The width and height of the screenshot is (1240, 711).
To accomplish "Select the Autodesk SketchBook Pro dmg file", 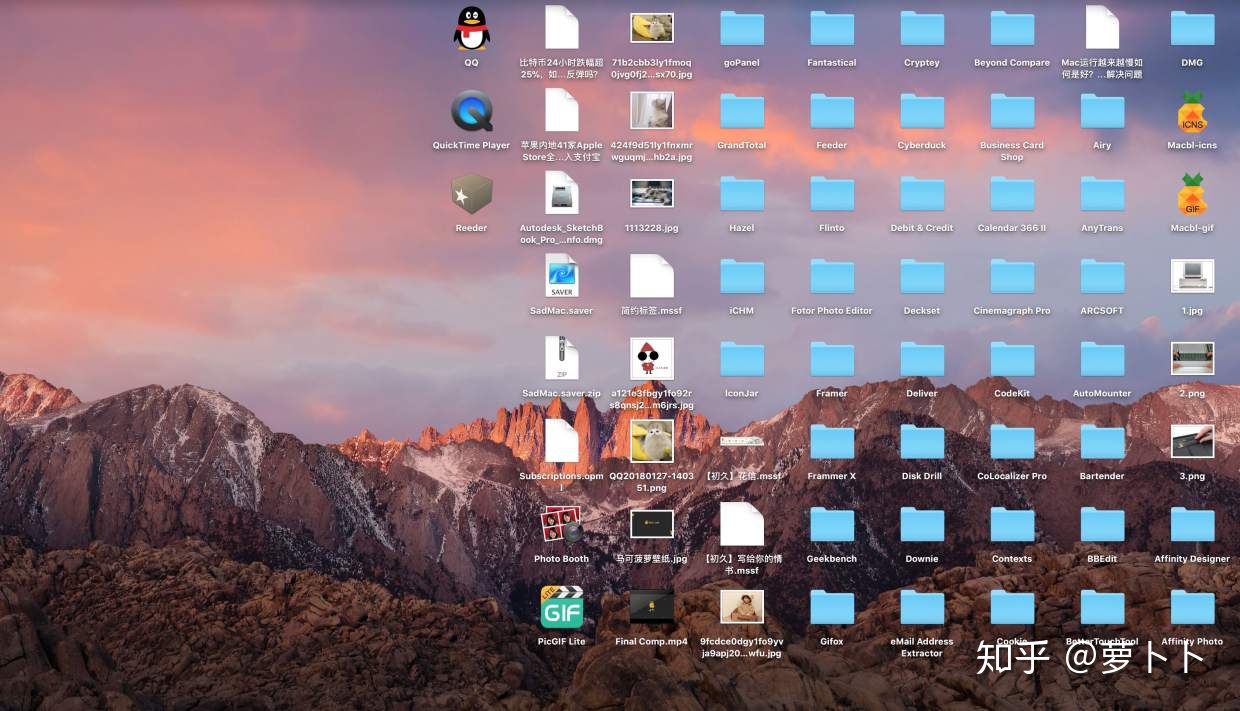I will 562,193.
